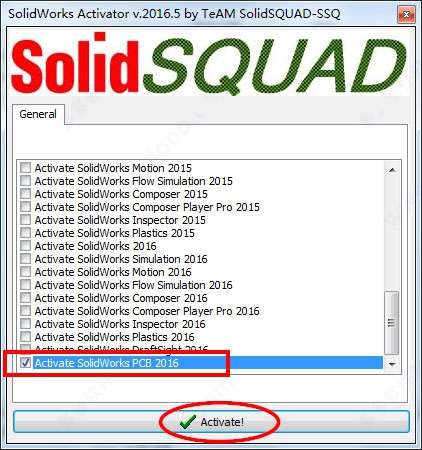Click the green checkmark icon on Activate button
The image size is (422, 450).
pos(187,422)
